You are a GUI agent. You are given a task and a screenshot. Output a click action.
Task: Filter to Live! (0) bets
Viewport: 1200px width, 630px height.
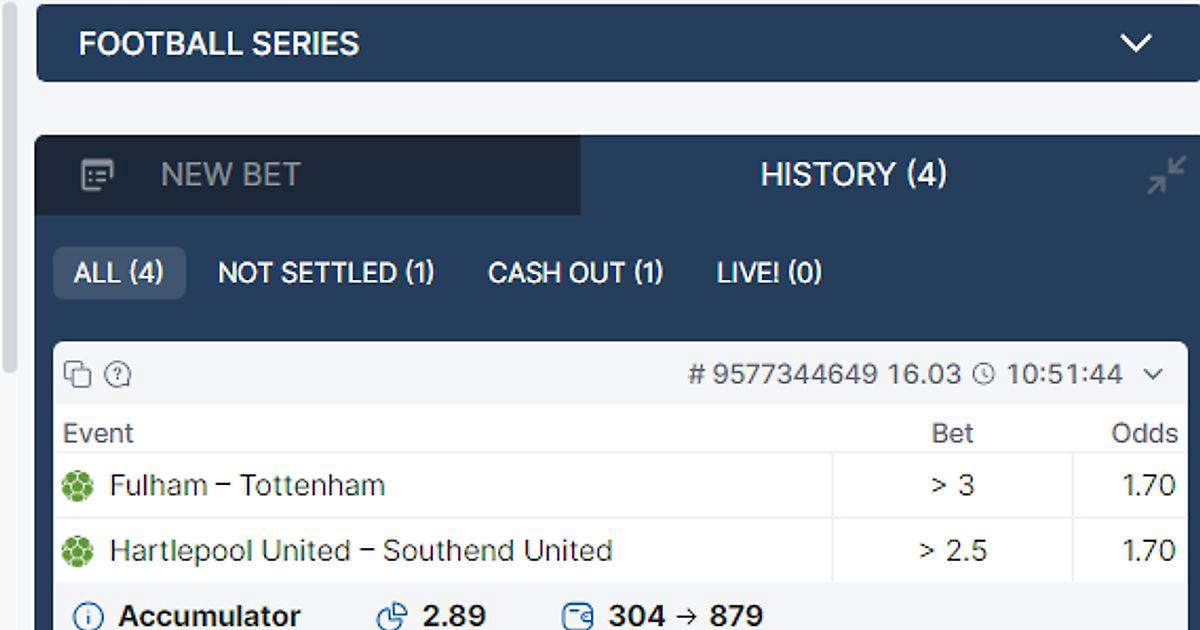tap(769, 273)
